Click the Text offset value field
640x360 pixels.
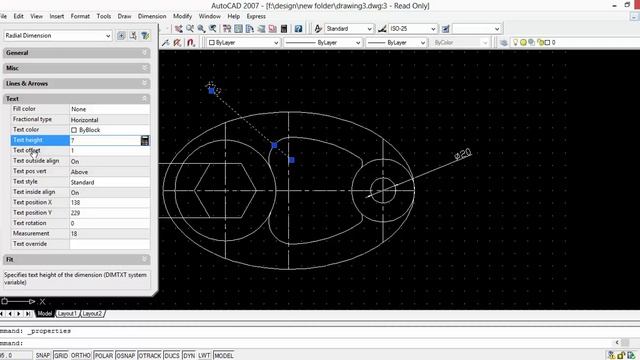[110, 151]
